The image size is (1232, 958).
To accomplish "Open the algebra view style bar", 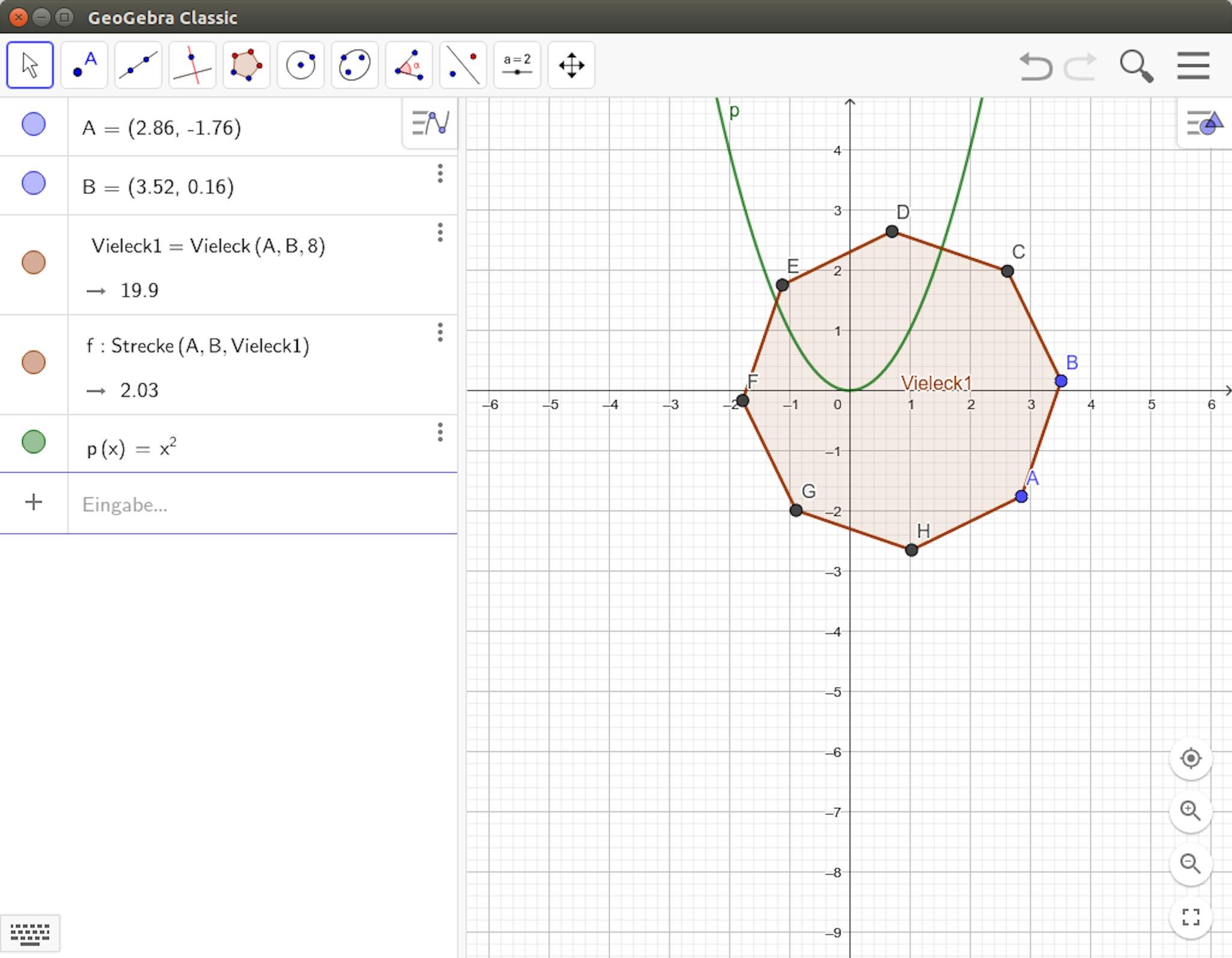I will [x=430, y=123].
